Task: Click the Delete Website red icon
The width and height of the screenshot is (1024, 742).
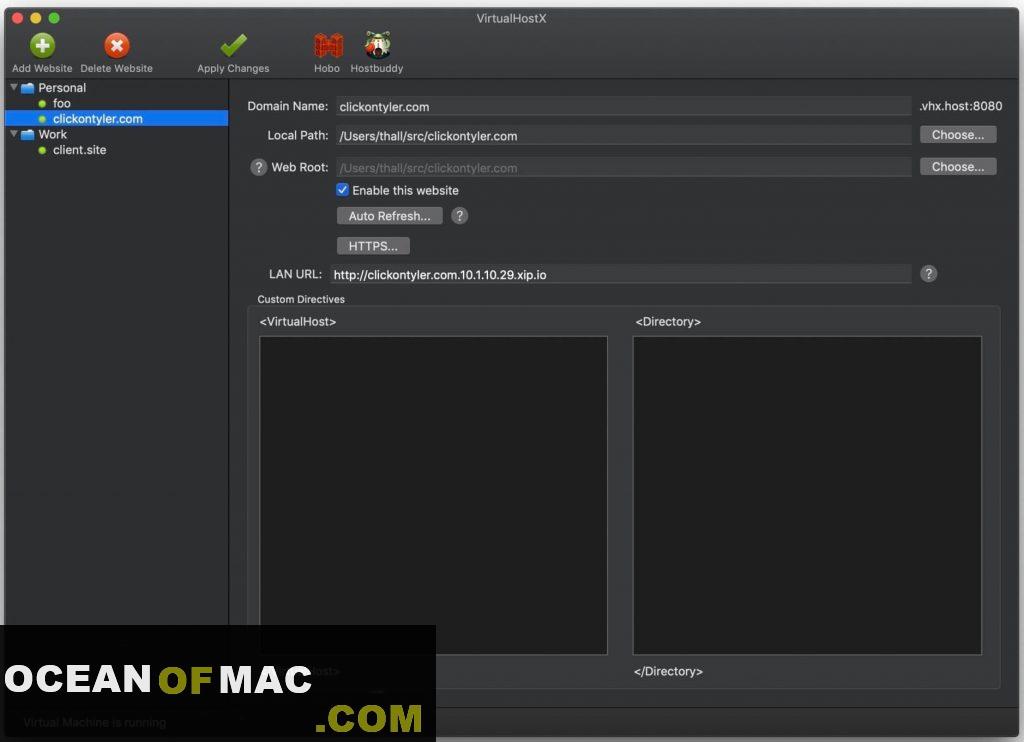Action: [x=117, y=46]
